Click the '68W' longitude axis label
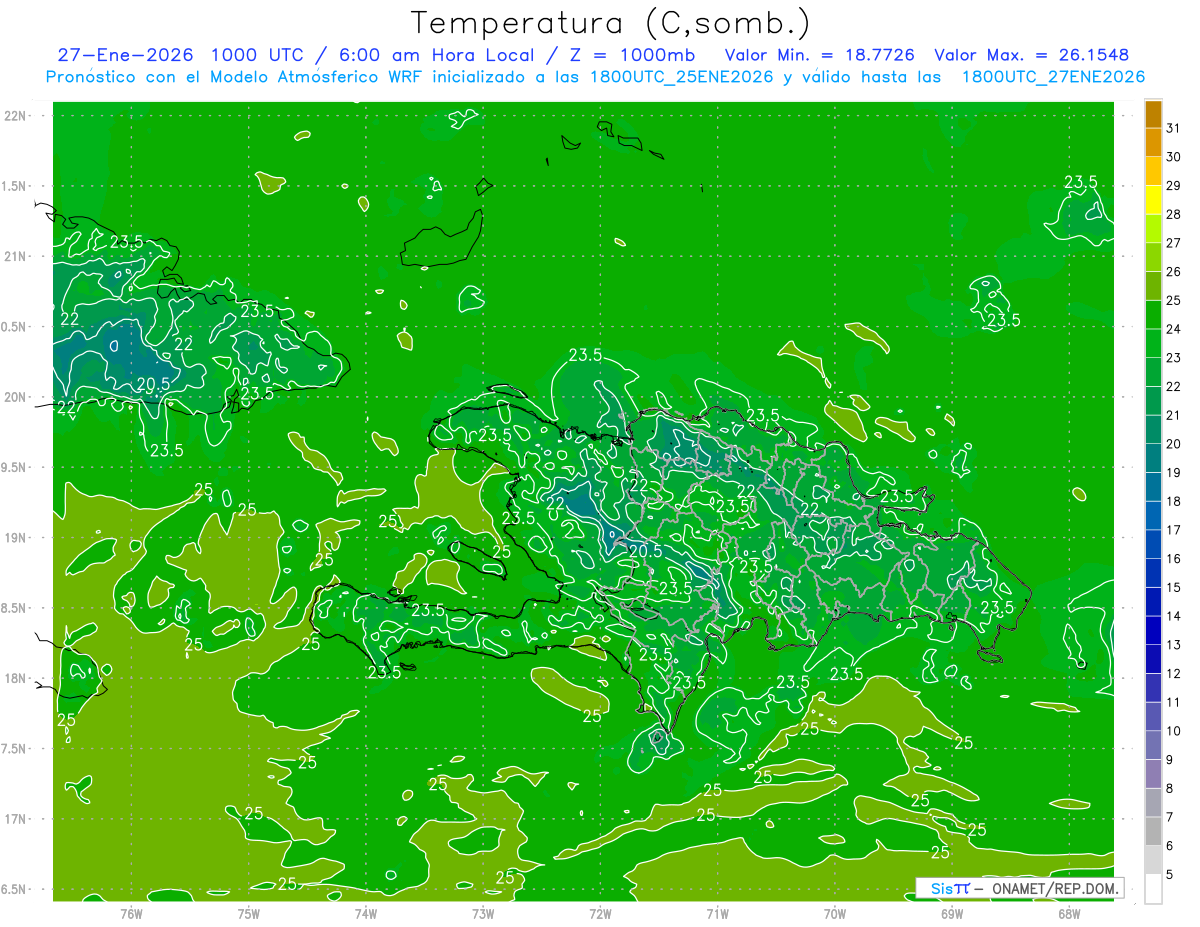1200x927 pixels. [1069, 913]
